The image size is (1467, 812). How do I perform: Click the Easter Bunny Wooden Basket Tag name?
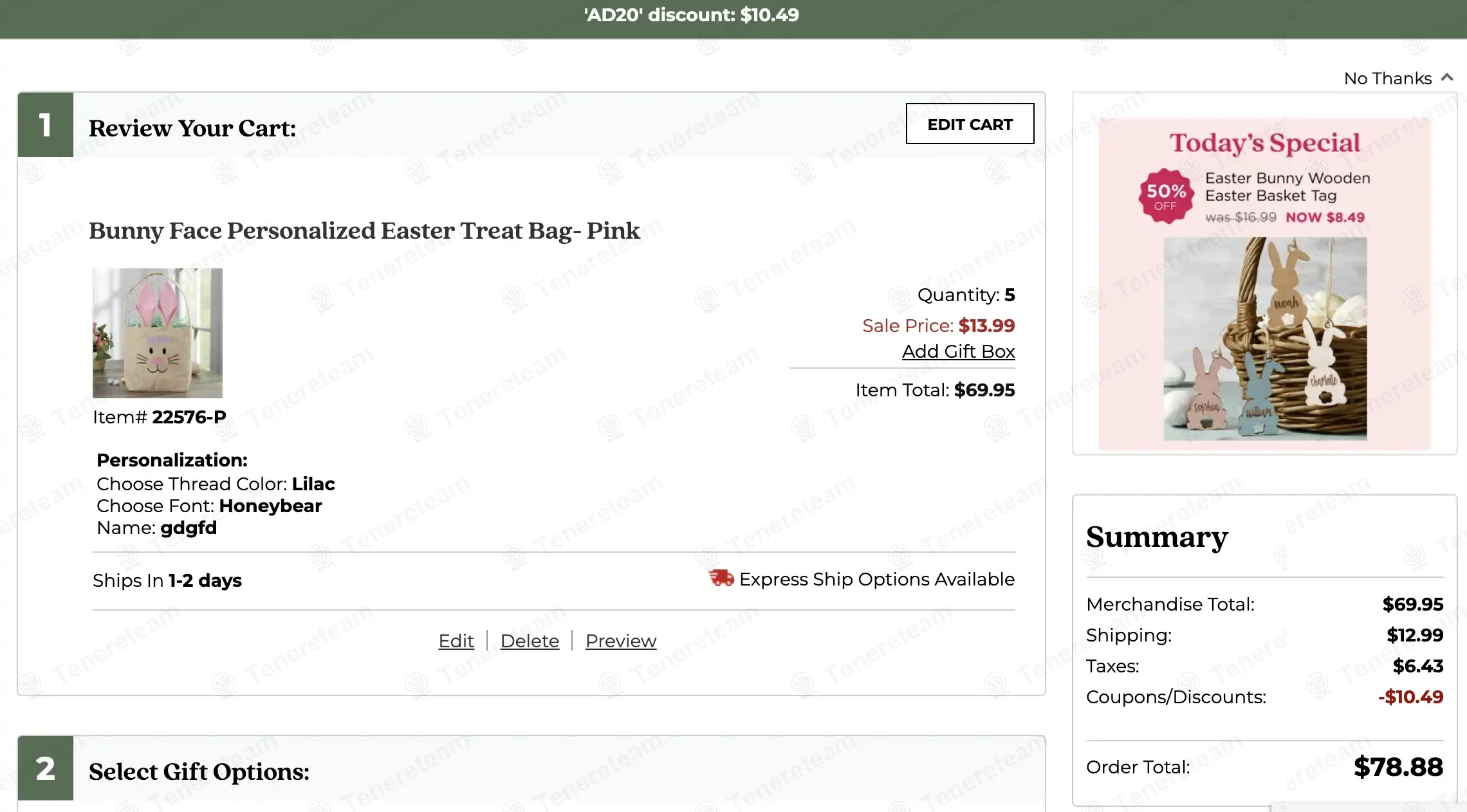[1287, 187]
